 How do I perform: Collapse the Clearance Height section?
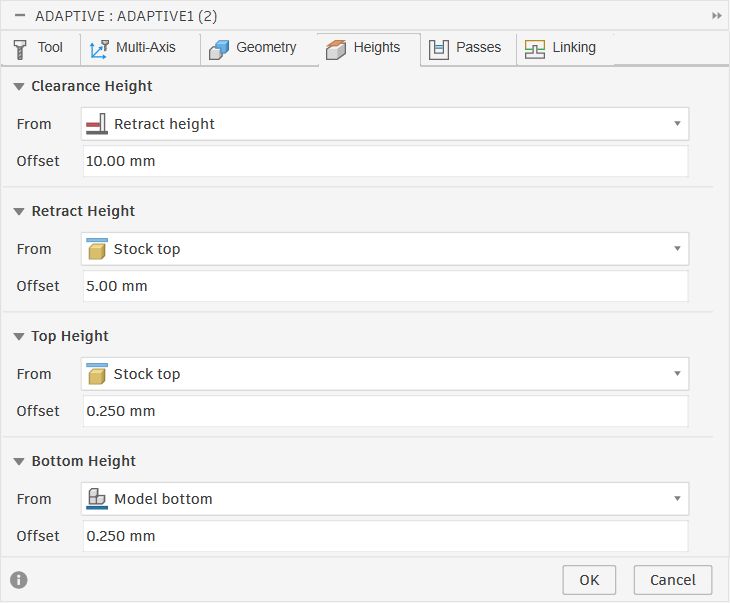pos(19,87)
